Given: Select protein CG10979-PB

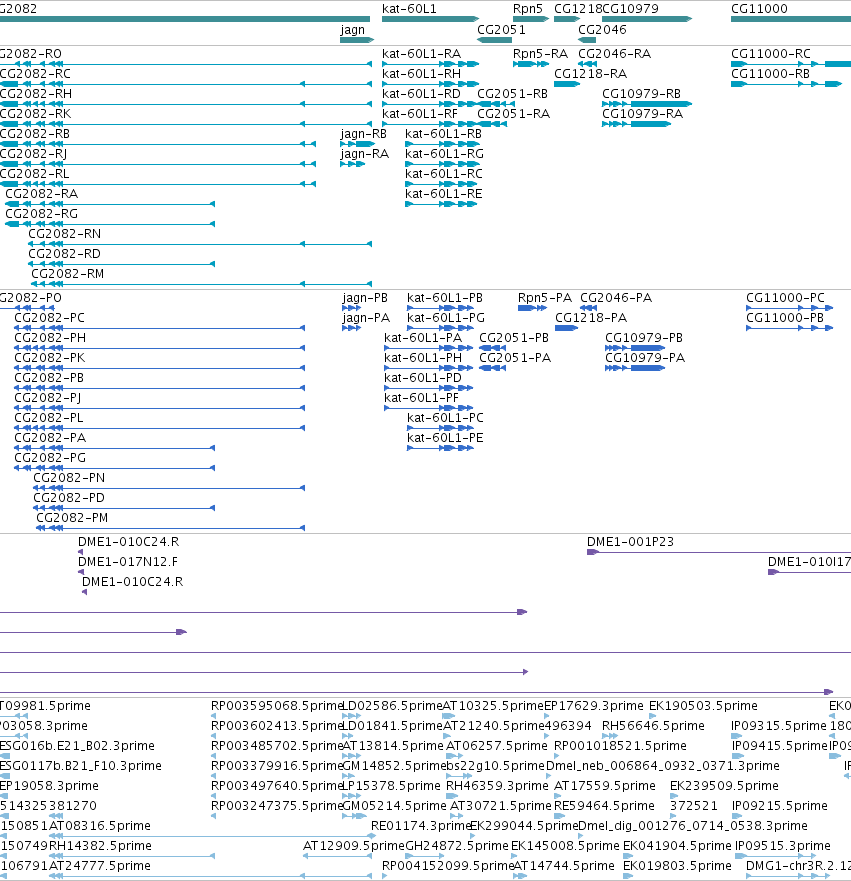Looking at the screenshot, I should click(x=644, y=338).
